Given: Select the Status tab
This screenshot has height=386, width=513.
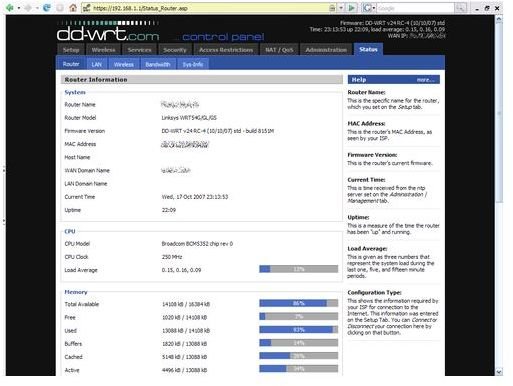Looking at the screenshot, I should coord(368,49).
